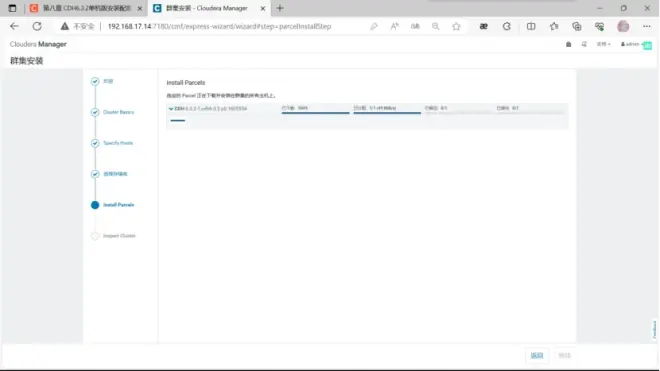Screen dimensions: 660x371
Task: Click the briefcase icon in Cloudera header
Action: pyautogui.click(x=569, y=44)
